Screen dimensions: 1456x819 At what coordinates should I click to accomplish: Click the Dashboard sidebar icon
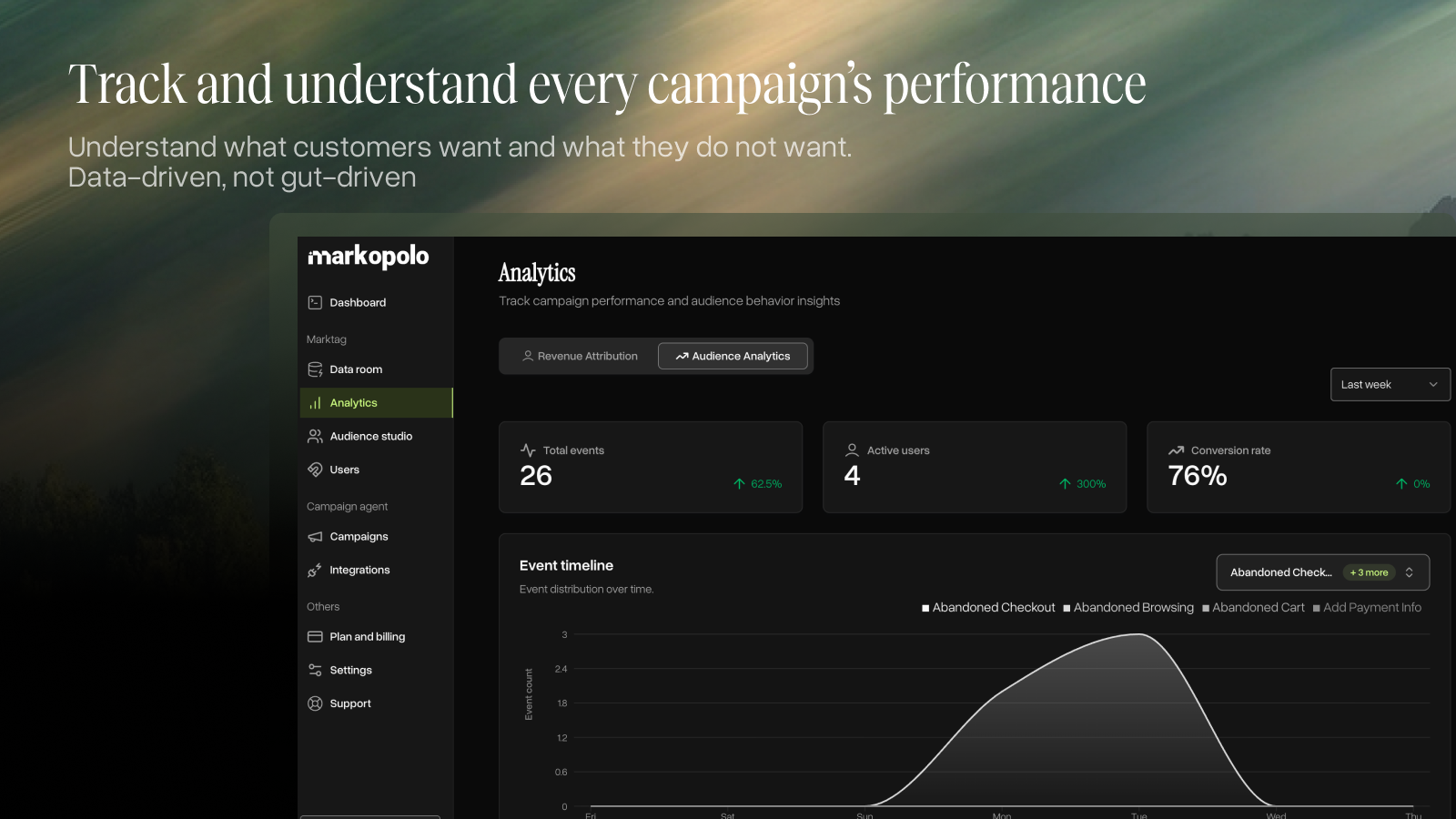315,302
